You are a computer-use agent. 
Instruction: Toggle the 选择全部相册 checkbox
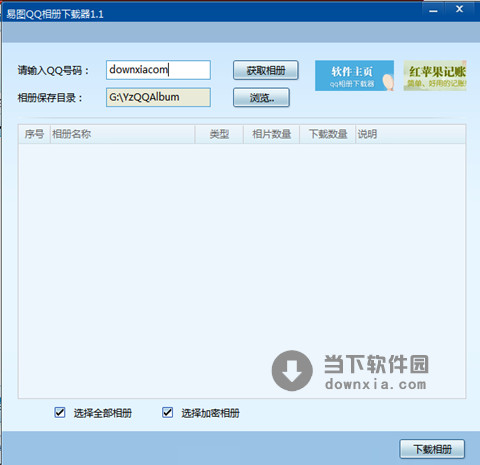[x=60, y=412]
